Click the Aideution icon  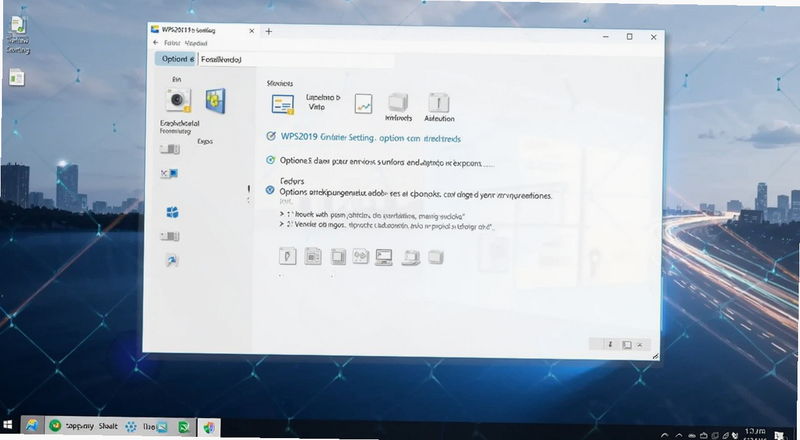[x=438, y=103]
